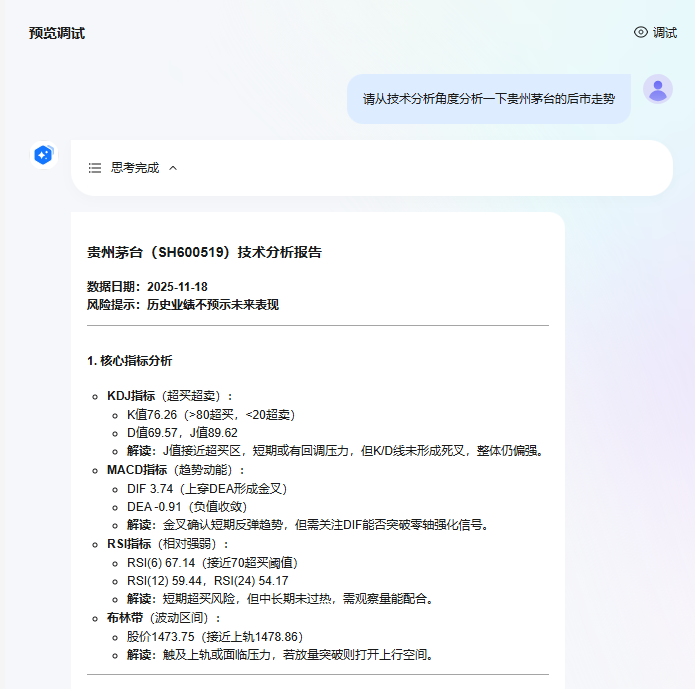Click D值69.57，J值89.62 line

tap(182, 433)
